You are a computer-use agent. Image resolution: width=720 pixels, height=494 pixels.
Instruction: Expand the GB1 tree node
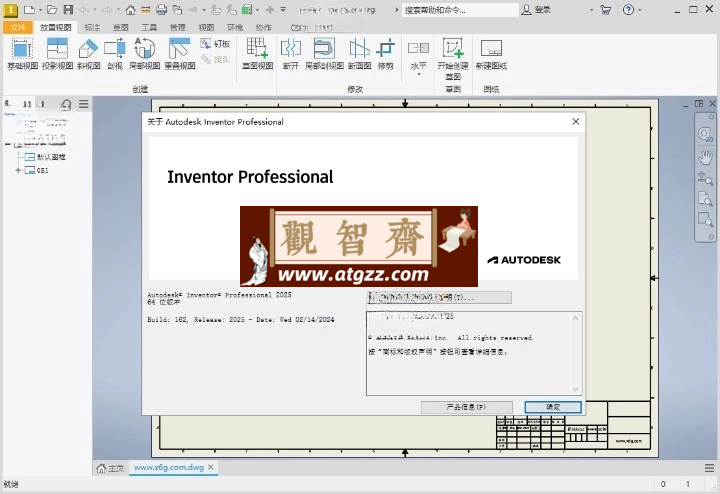pos(18,170)
